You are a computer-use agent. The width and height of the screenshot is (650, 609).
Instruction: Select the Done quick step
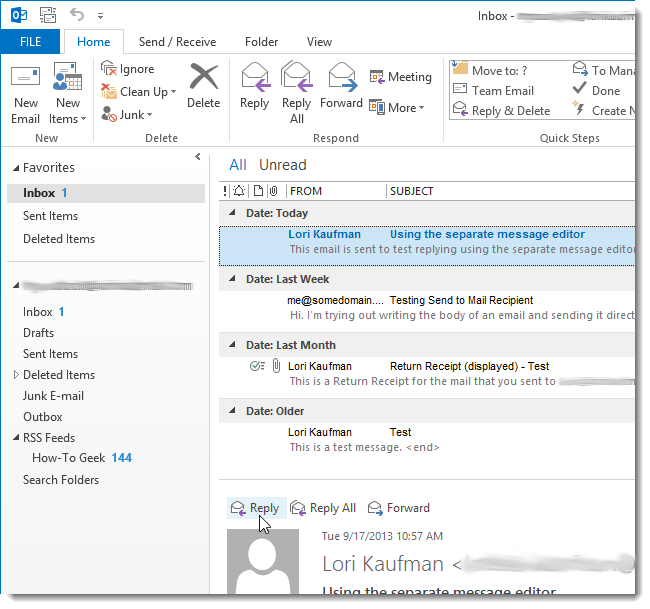(x=597, y=90)
